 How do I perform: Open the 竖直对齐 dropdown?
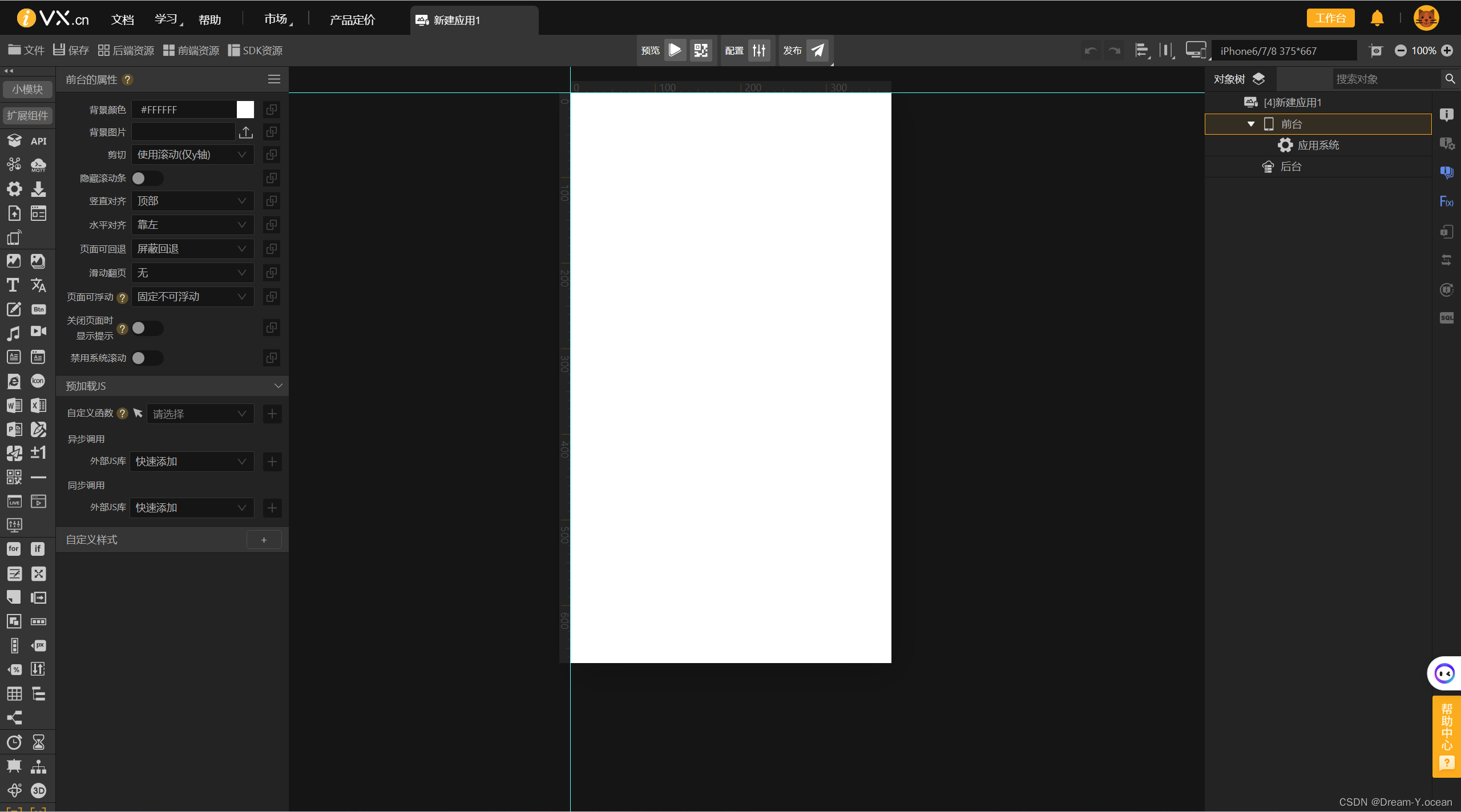point(192,201)
